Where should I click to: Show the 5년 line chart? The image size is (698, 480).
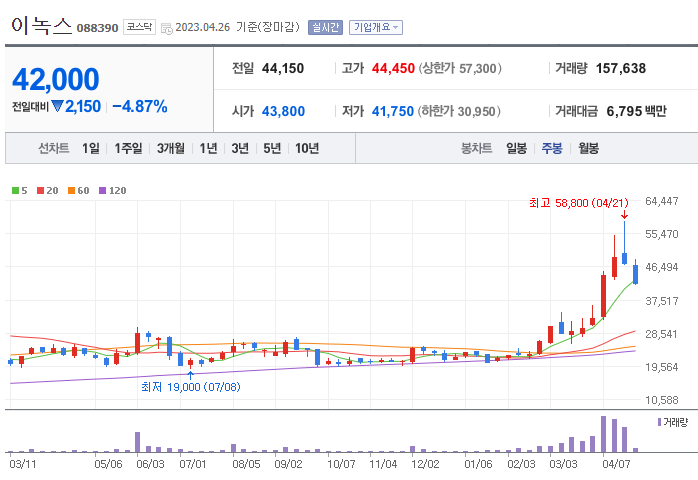click(x=272, y=148)
